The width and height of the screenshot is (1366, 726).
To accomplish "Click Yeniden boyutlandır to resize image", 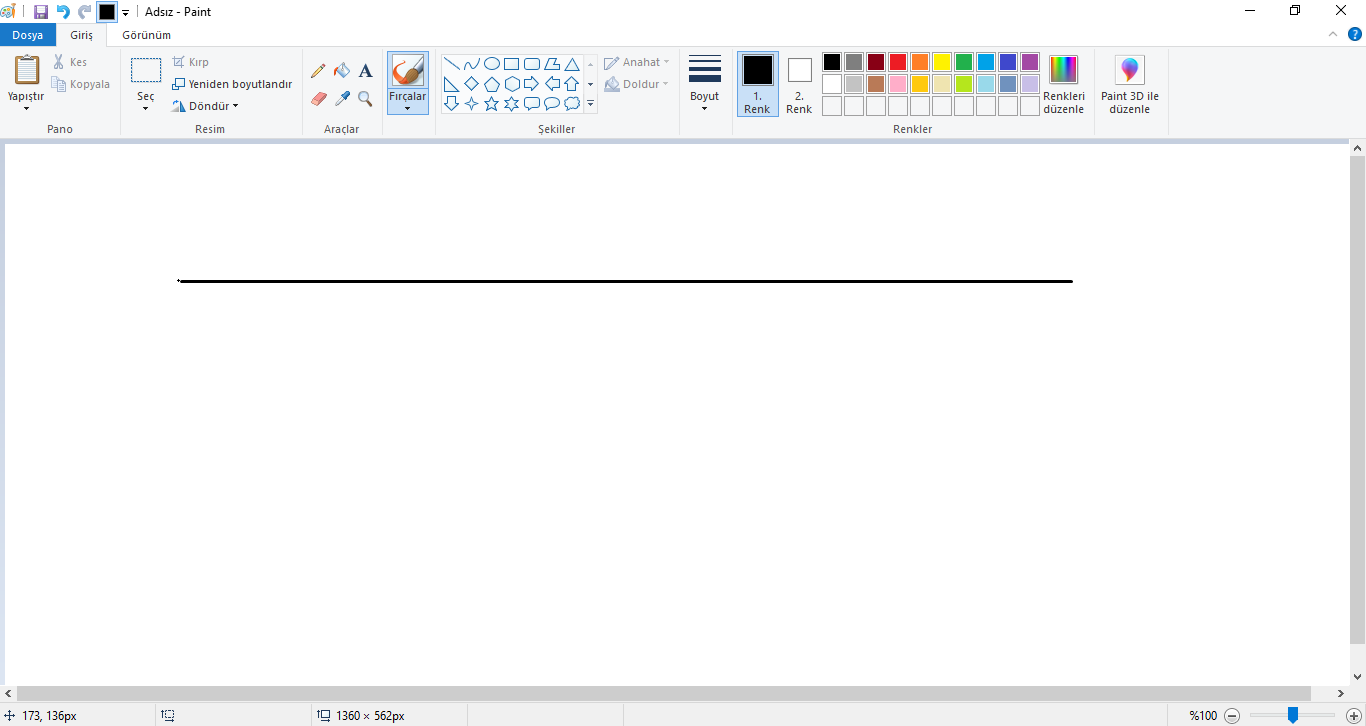I will [x=232, y=84].
